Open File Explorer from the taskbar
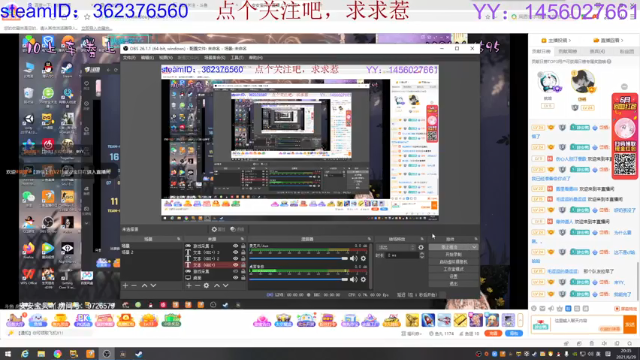This screenshot has width=640, height=360. 41,354
